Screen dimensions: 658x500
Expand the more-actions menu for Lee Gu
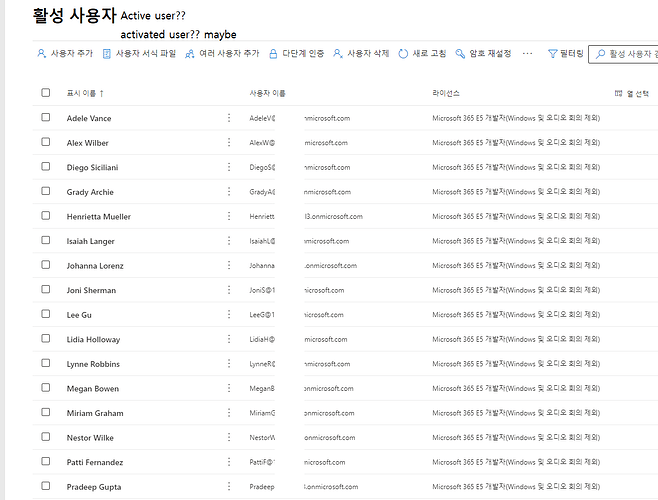229,315
